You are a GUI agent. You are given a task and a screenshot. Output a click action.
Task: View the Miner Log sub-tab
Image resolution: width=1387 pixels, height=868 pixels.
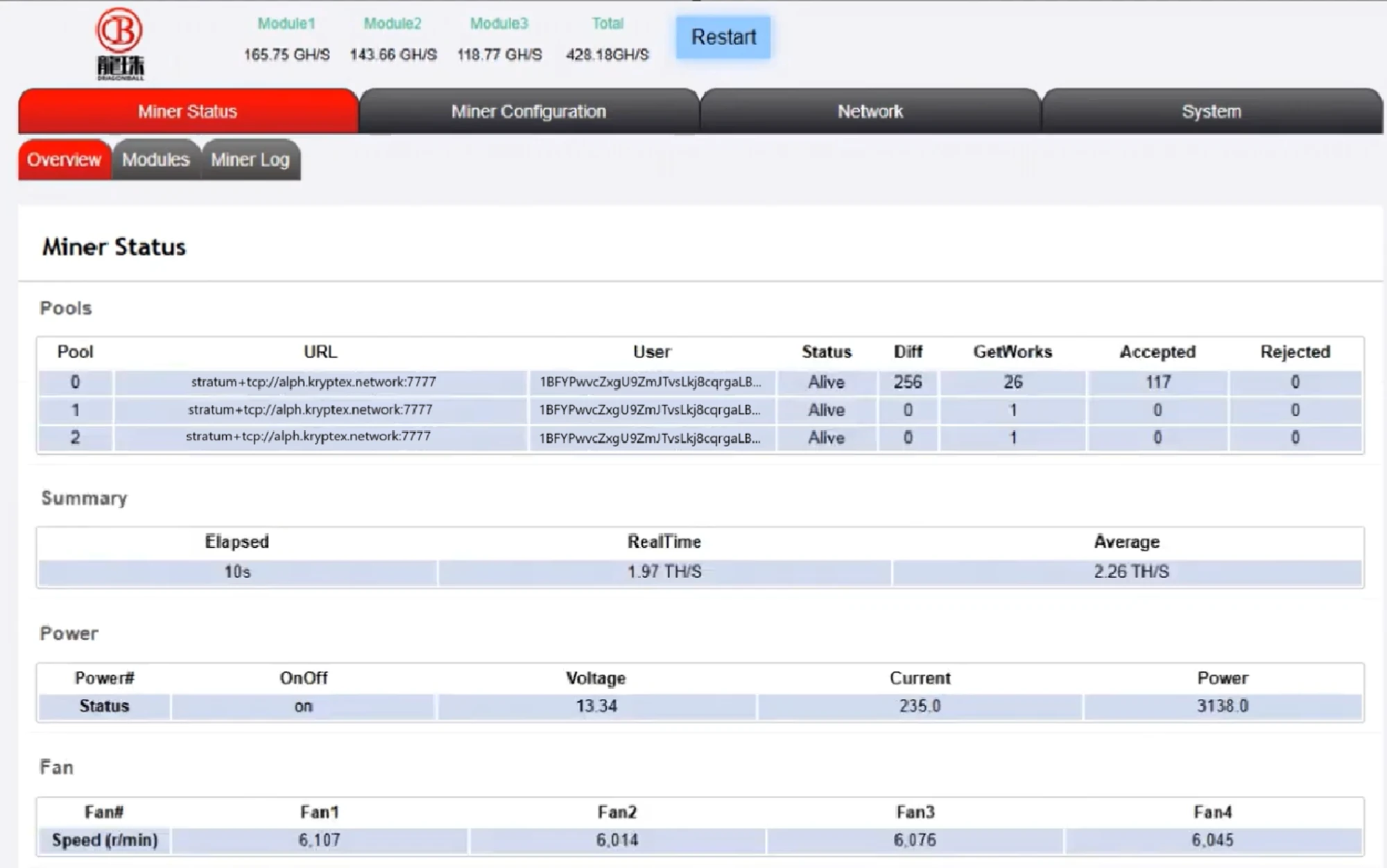pos(250,160)
